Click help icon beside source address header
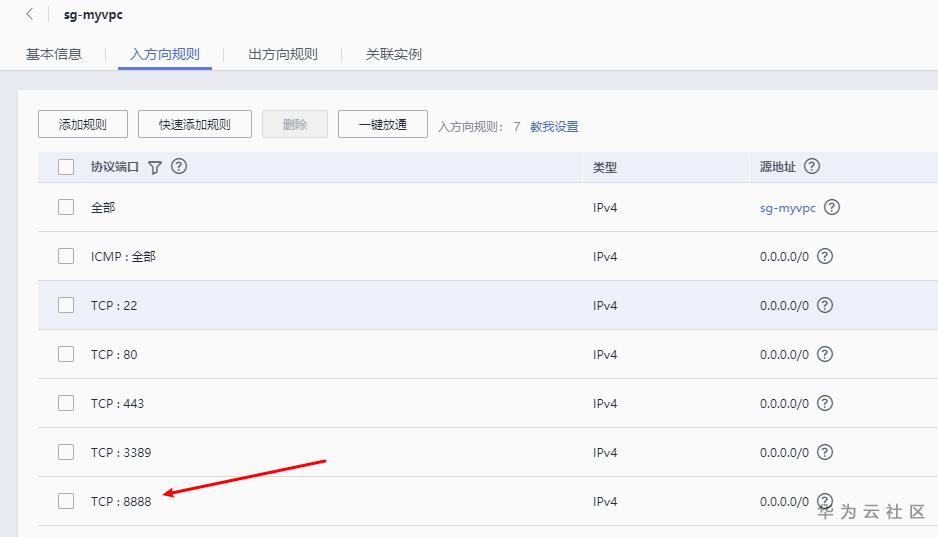 point(812,167)
